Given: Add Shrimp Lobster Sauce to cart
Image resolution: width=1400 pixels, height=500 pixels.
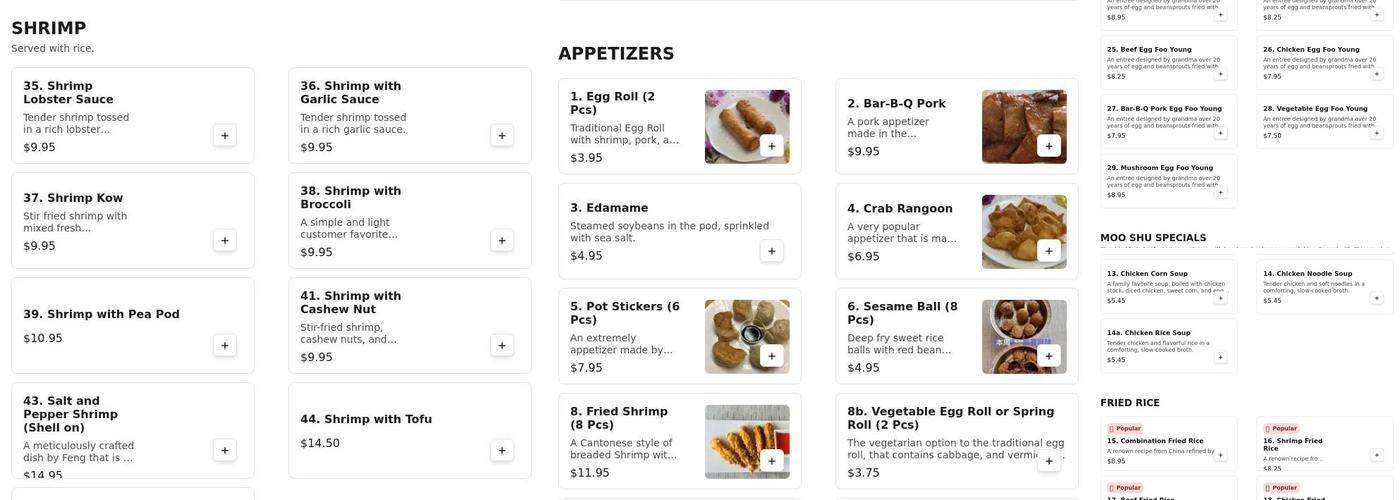Looking at the screenshot, I should [224, 136].
